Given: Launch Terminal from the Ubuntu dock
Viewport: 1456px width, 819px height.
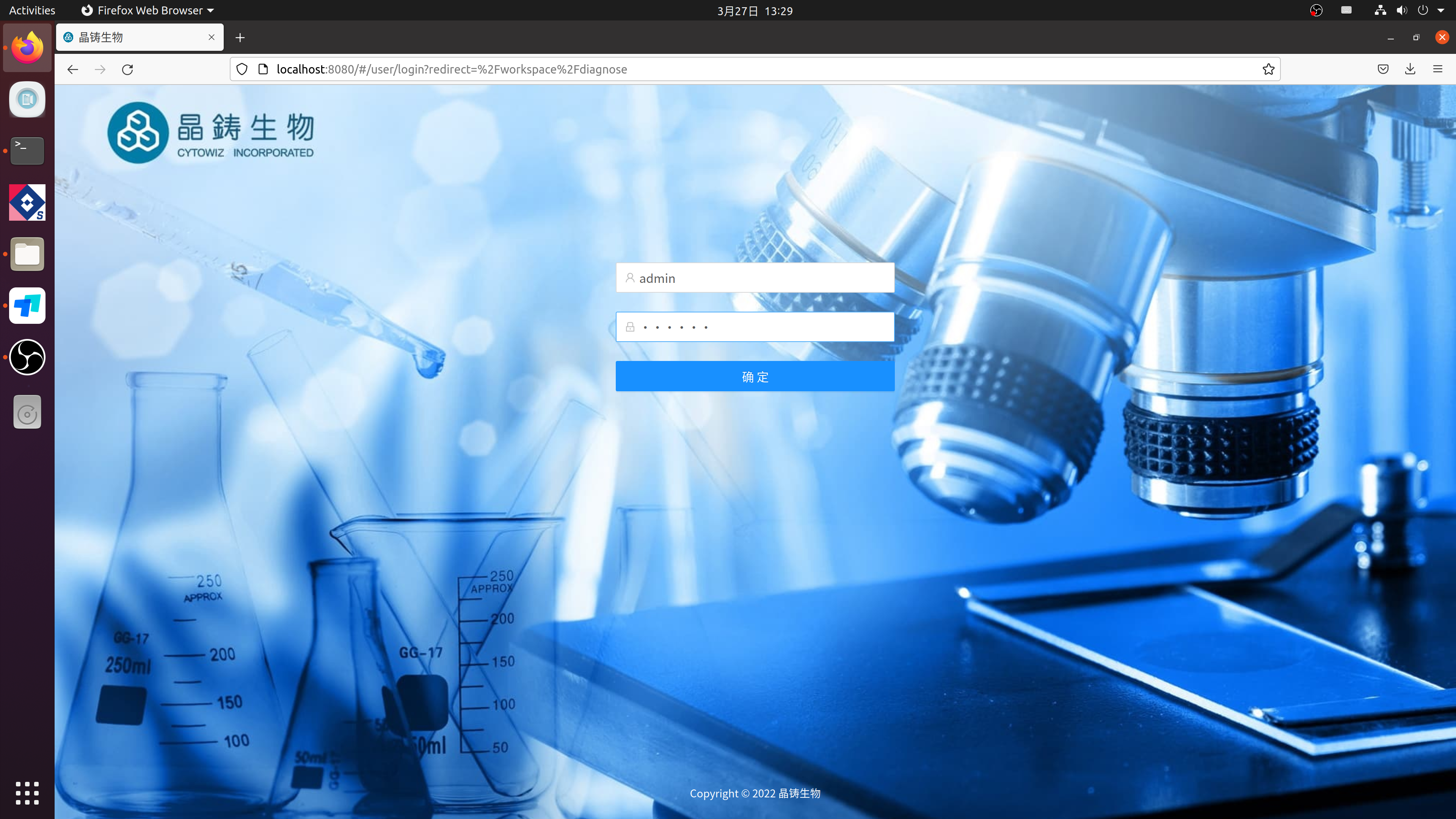Looking at the screenshot, I should 27,151.
